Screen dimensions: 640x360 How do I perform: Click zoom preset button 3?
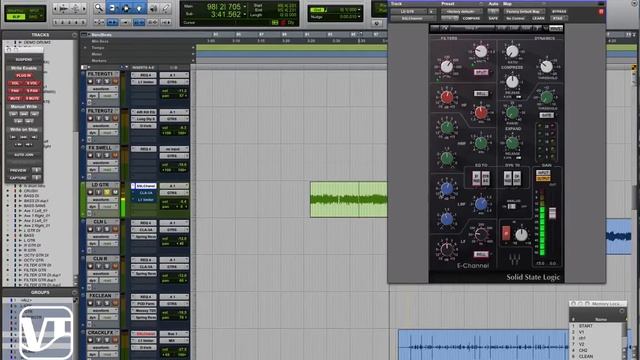point(69,22)
